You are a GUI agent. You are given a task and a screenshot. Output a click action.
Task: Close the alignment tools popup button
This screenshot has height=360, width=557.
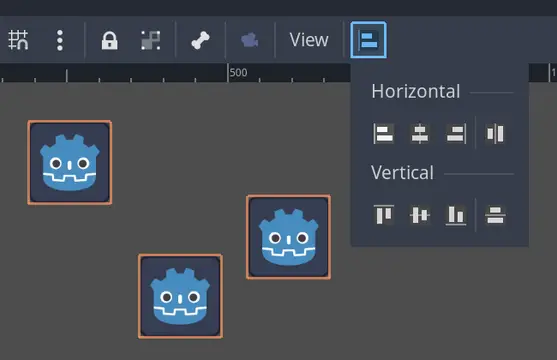point(368,40)
